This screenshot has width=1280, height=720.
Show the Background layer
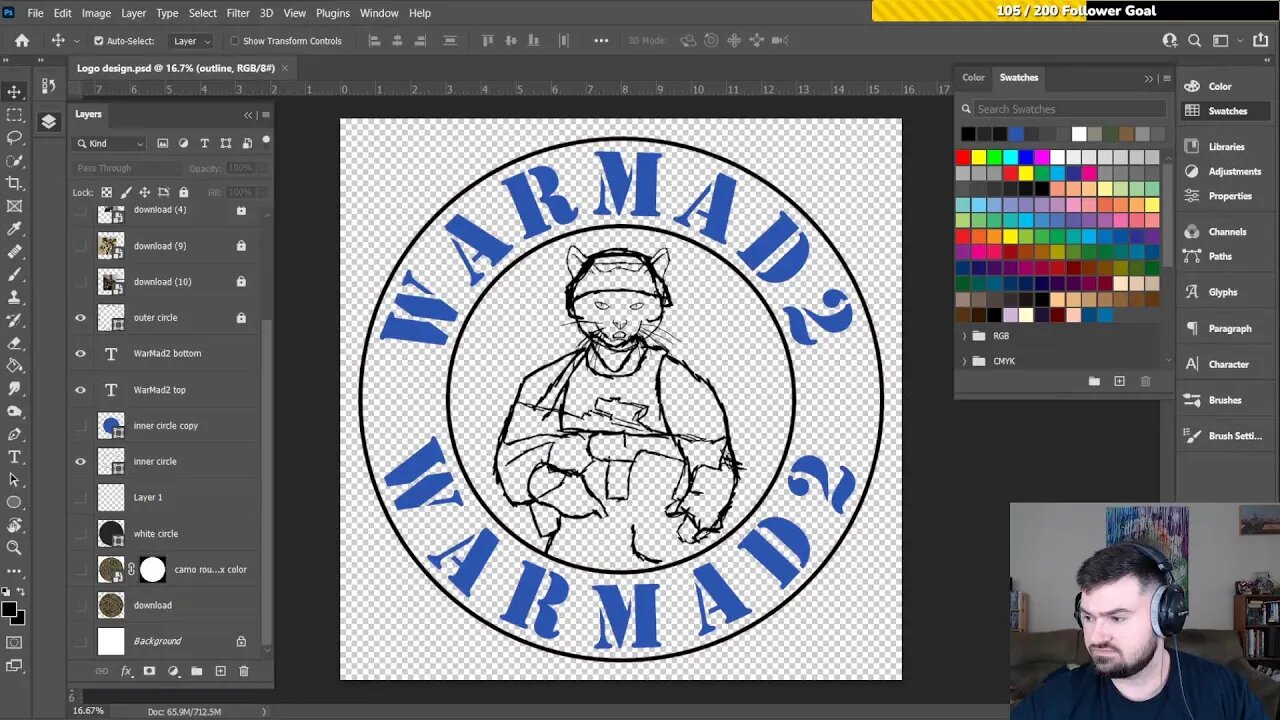[81, 642]
